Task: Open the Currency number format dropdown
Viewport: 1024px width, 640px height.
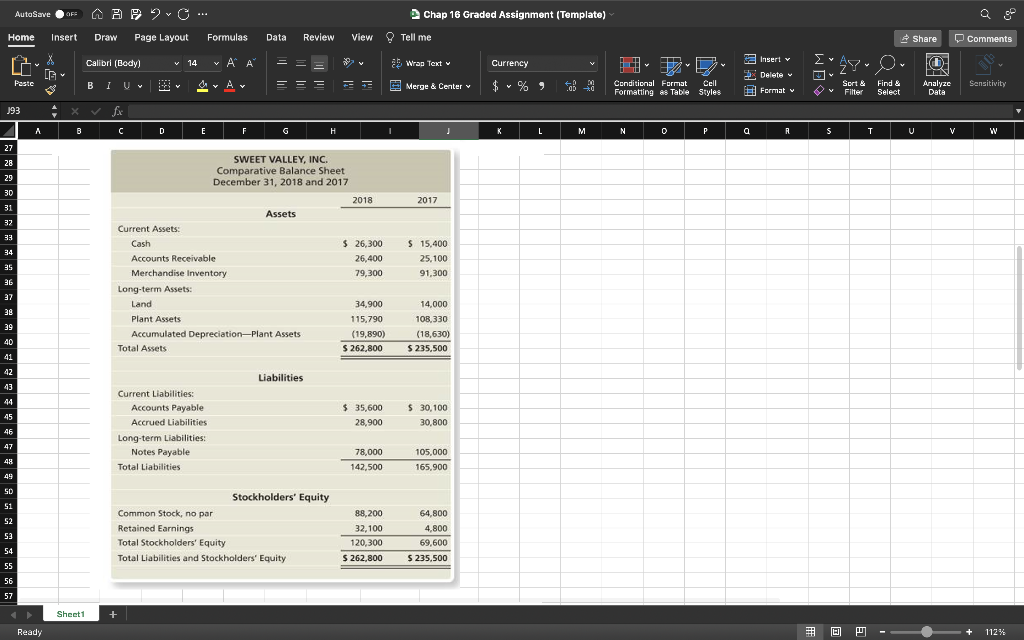Action: pyautogui.click(x=542, y=63)
